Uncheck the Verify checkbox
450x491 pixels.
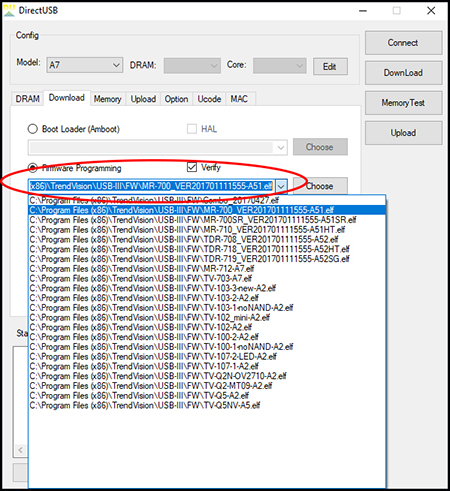192,167
